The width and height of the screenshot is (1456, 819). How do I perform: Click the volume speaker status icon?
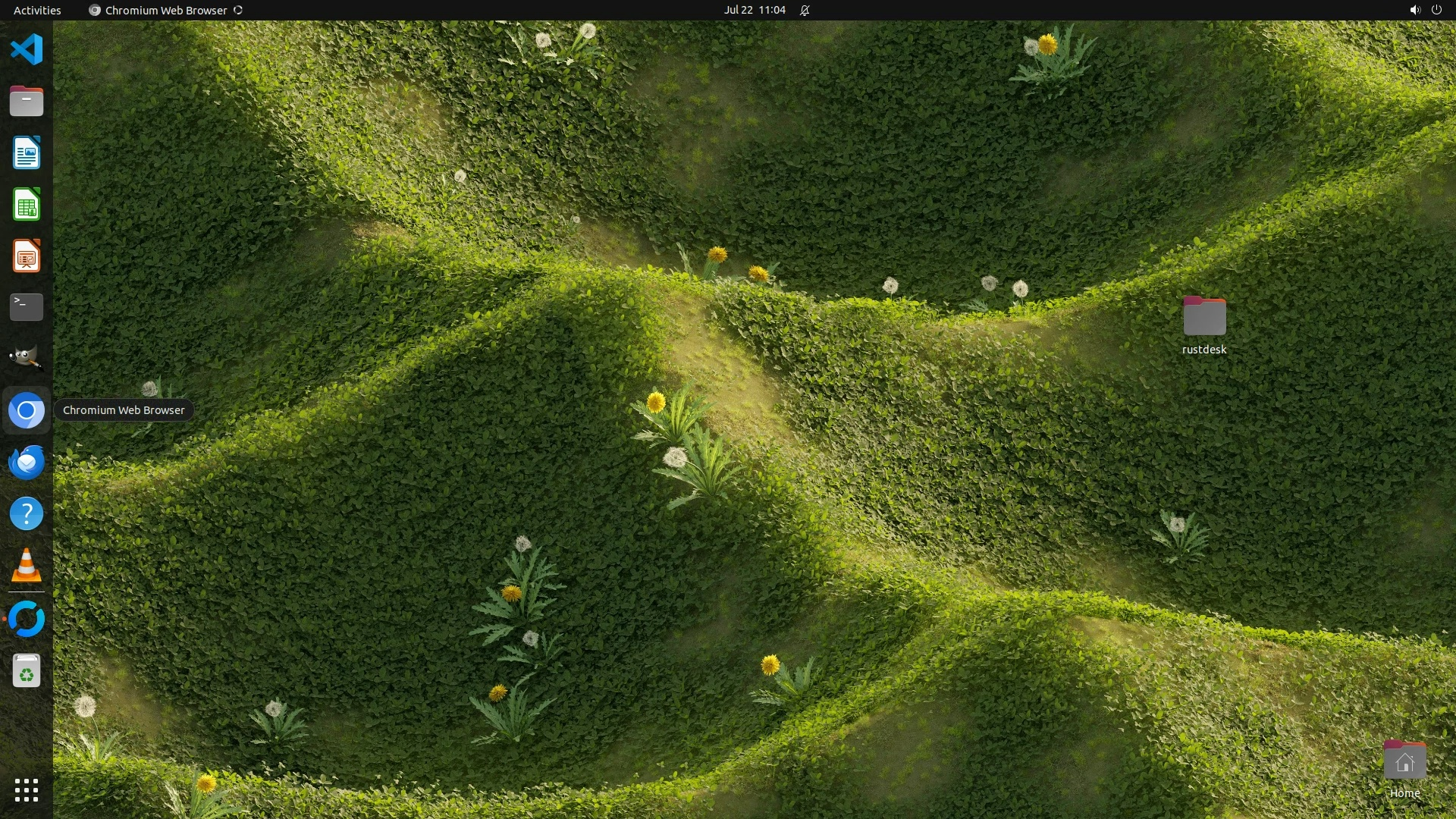[x=1414, y=10]
